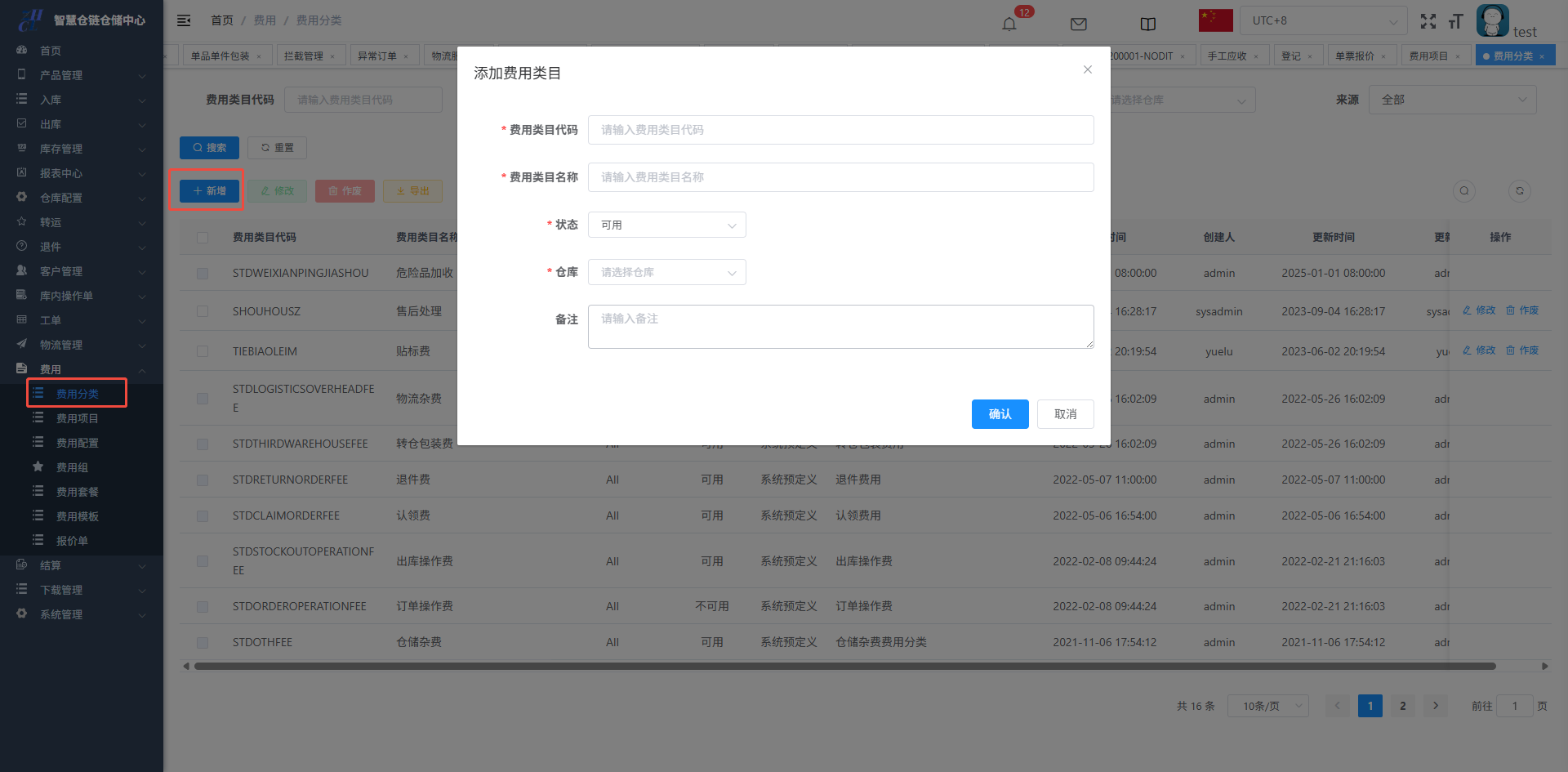Close the add fee category dialog

[1087, 69]
